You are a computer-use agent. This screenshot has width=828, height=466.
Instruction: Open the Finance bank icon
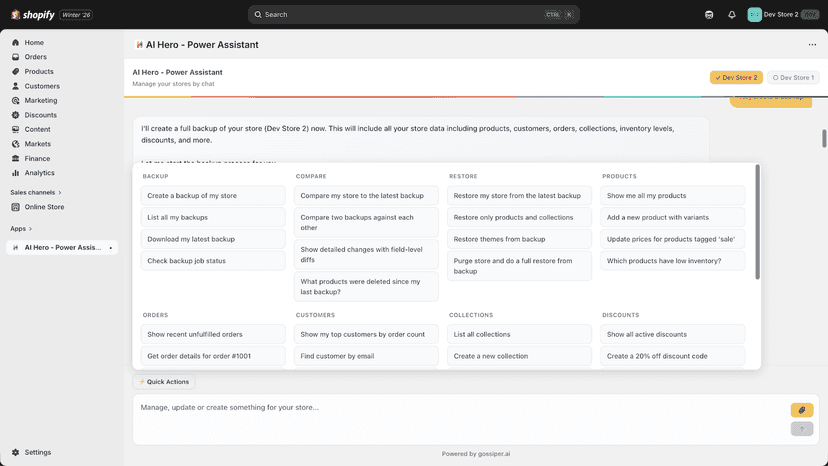click(15, 158)
